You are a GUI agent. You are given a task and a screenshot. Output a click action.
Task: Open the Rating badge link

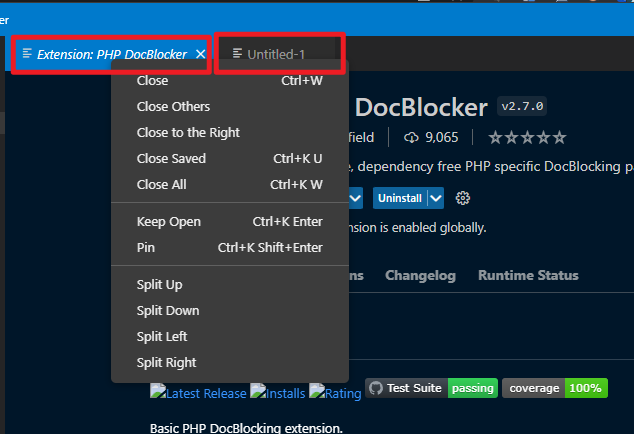click(335, 392)
